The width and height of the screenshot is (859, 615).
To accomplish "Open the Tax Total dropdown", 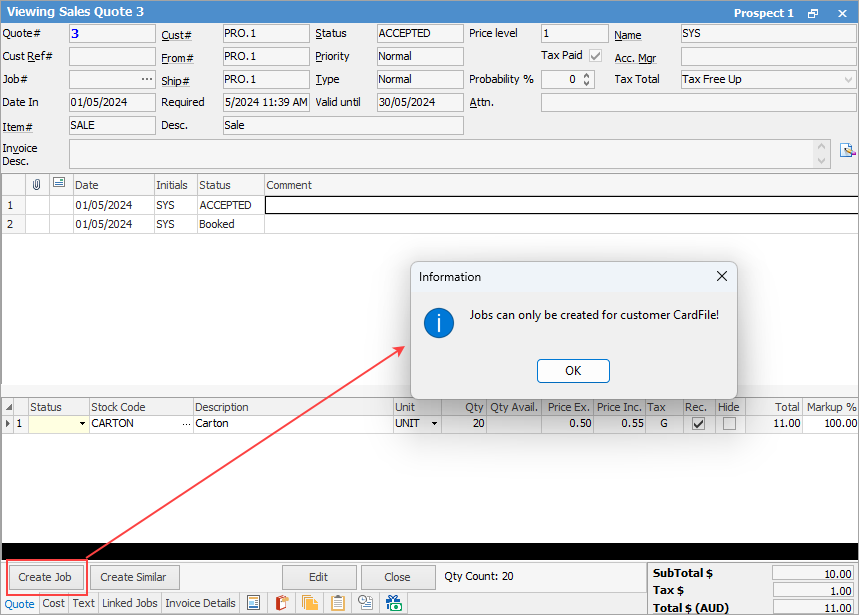I will [x=849, y=79].
